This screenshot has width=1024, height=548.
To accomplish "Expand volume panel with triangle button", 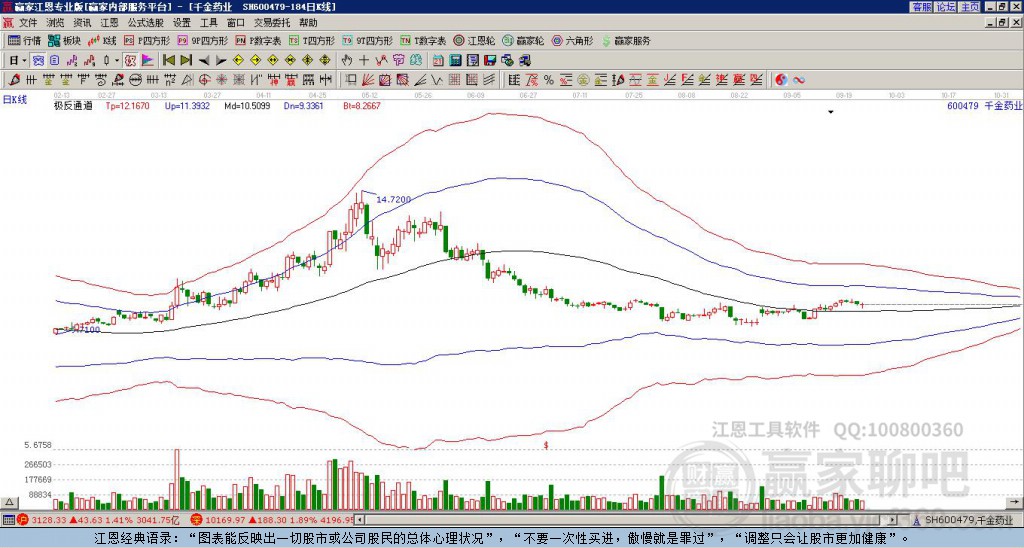I will point(9,502).
